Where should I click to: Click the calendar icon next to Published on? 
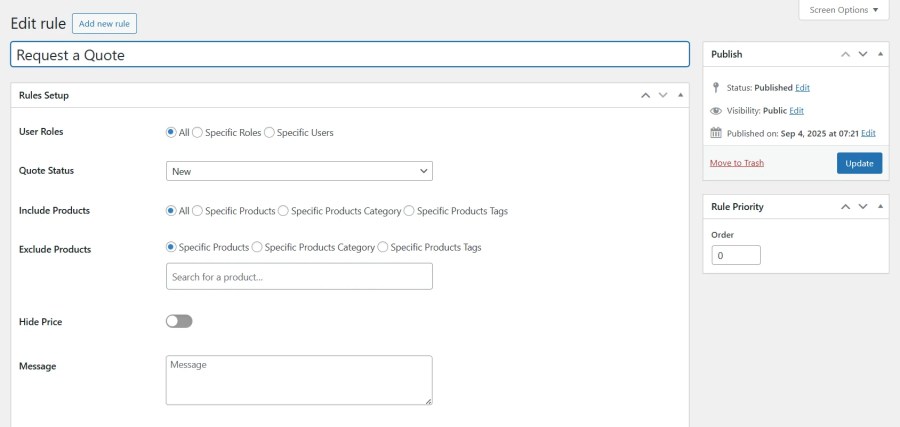pos(716,133)
